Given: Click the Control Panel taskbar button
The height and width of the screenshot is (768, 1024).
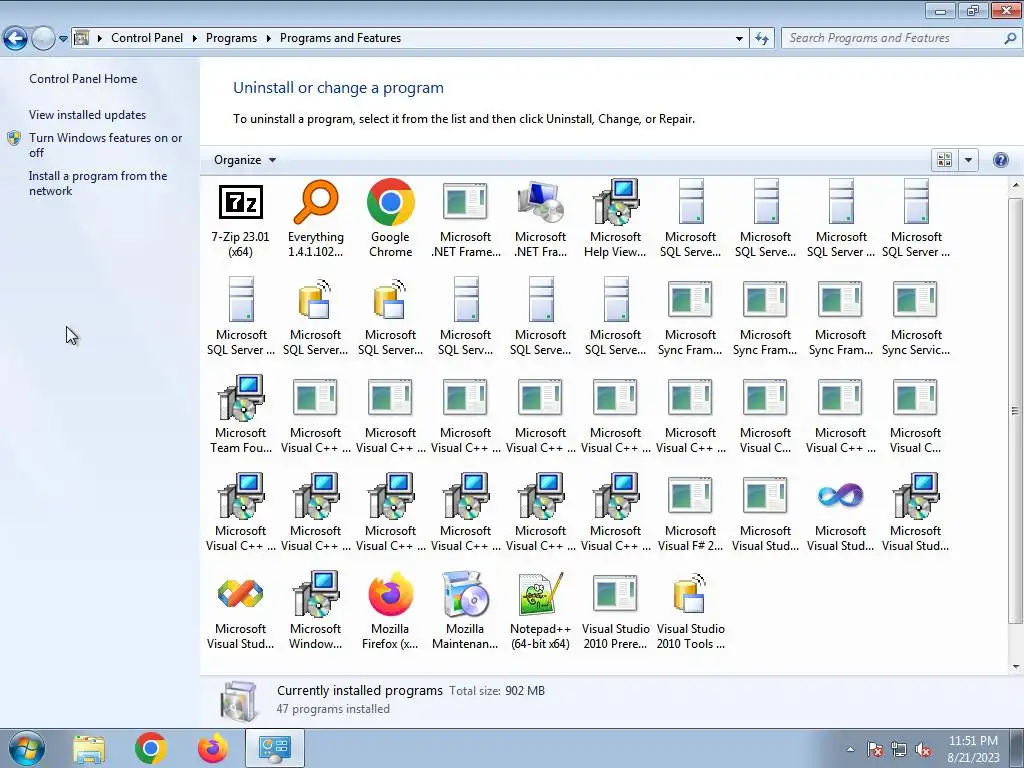Looking at the screenshot, I should (x=274, y=748).
